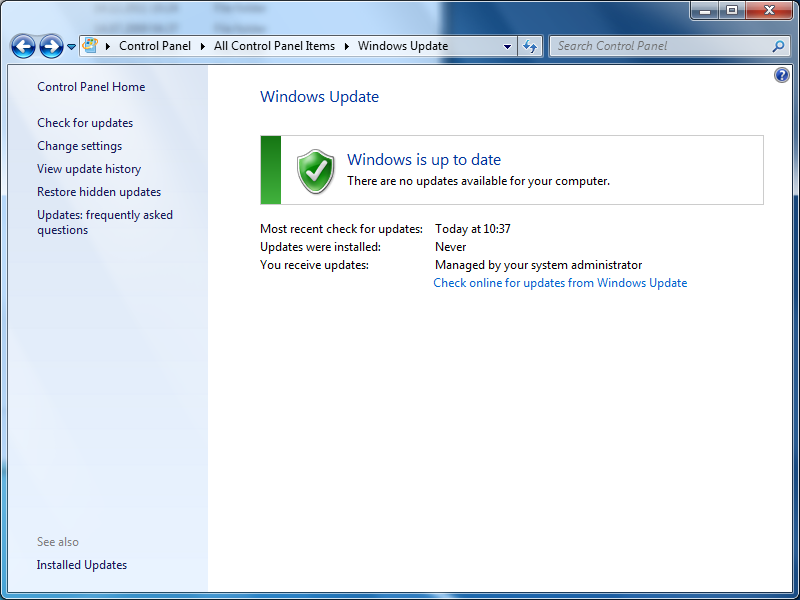Select the Windows Update breadcrumb

point(403,46)
